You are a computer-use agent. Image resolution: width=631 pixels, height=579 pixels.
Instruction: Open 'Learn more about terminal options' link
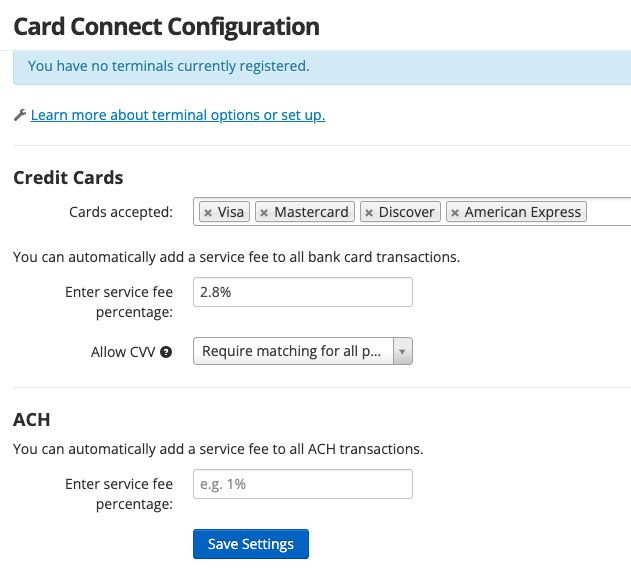(x=178, y=115)
